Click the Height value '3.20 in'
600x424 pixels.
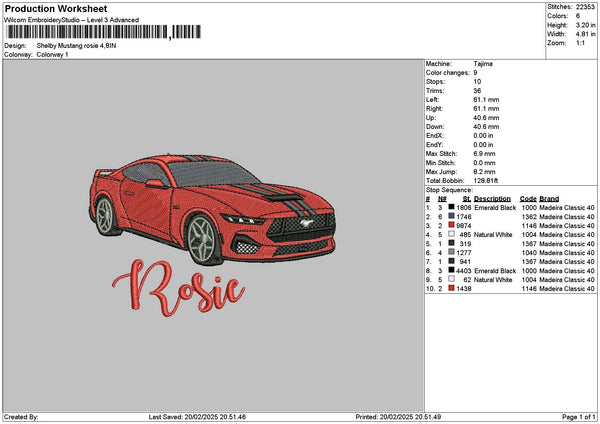tap(585, 25)
